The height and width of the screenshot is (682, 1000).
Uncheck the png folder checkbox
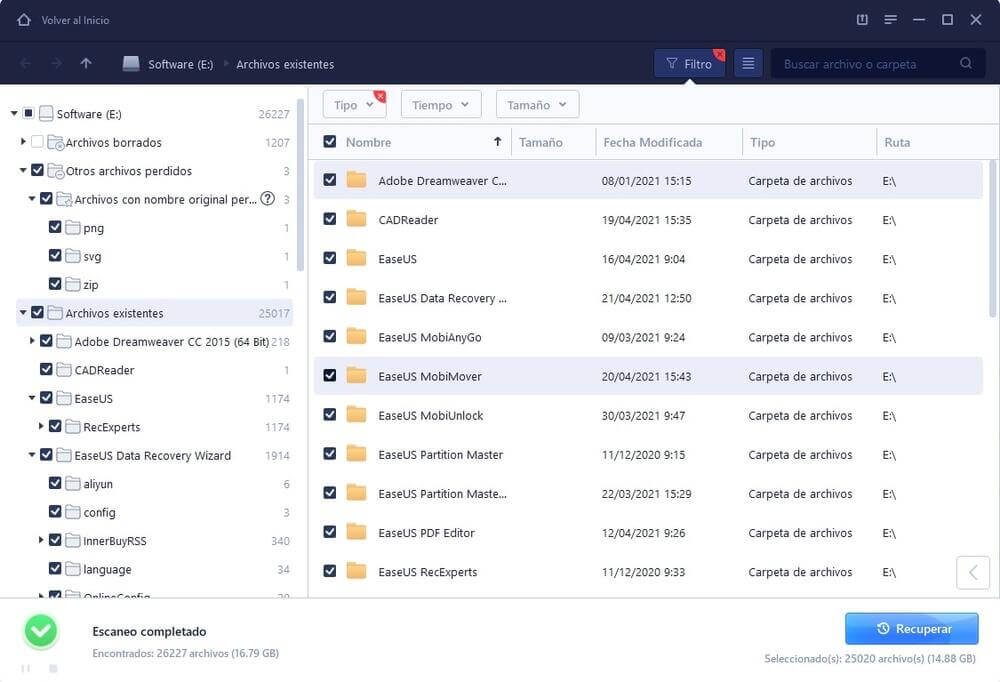click(55, 226)
